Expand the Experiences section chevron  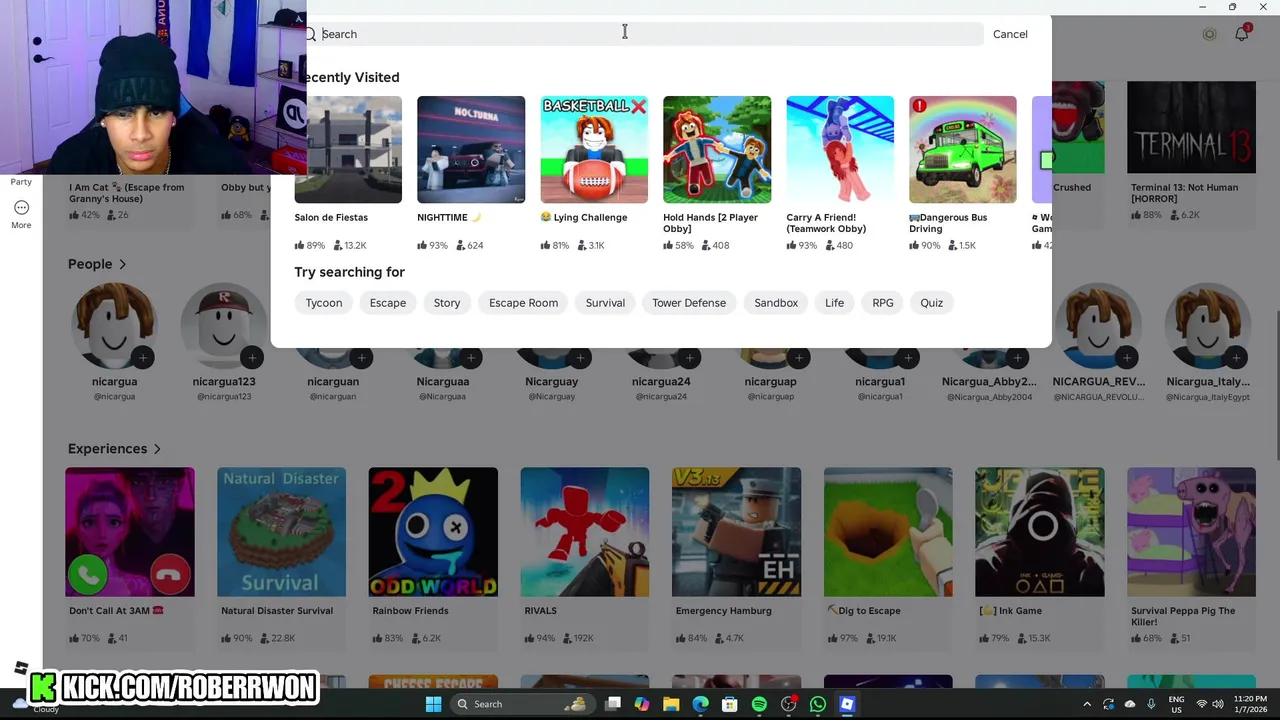pyautogui.click(x=157, y=449)
